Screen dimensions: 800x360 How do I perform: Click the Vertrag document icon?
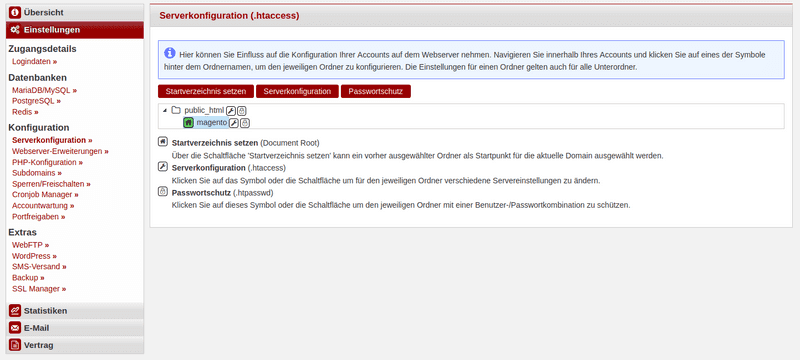(x=15, y=345)
